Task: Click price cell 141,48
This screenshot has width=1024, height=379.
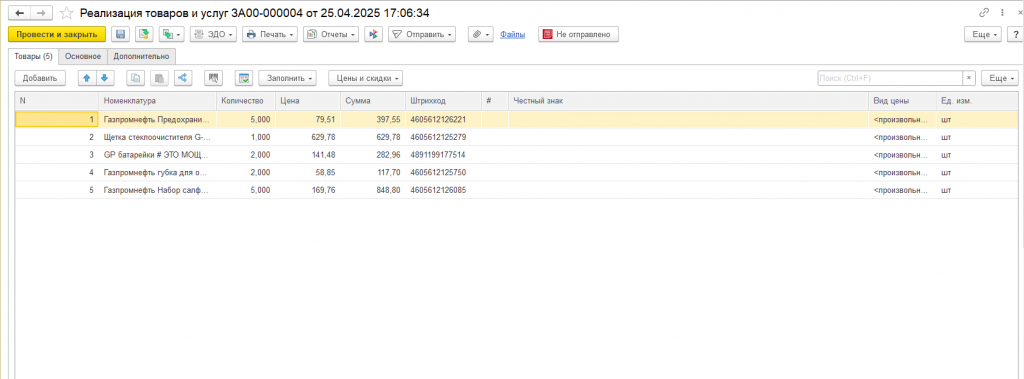Action: point(308,155)
